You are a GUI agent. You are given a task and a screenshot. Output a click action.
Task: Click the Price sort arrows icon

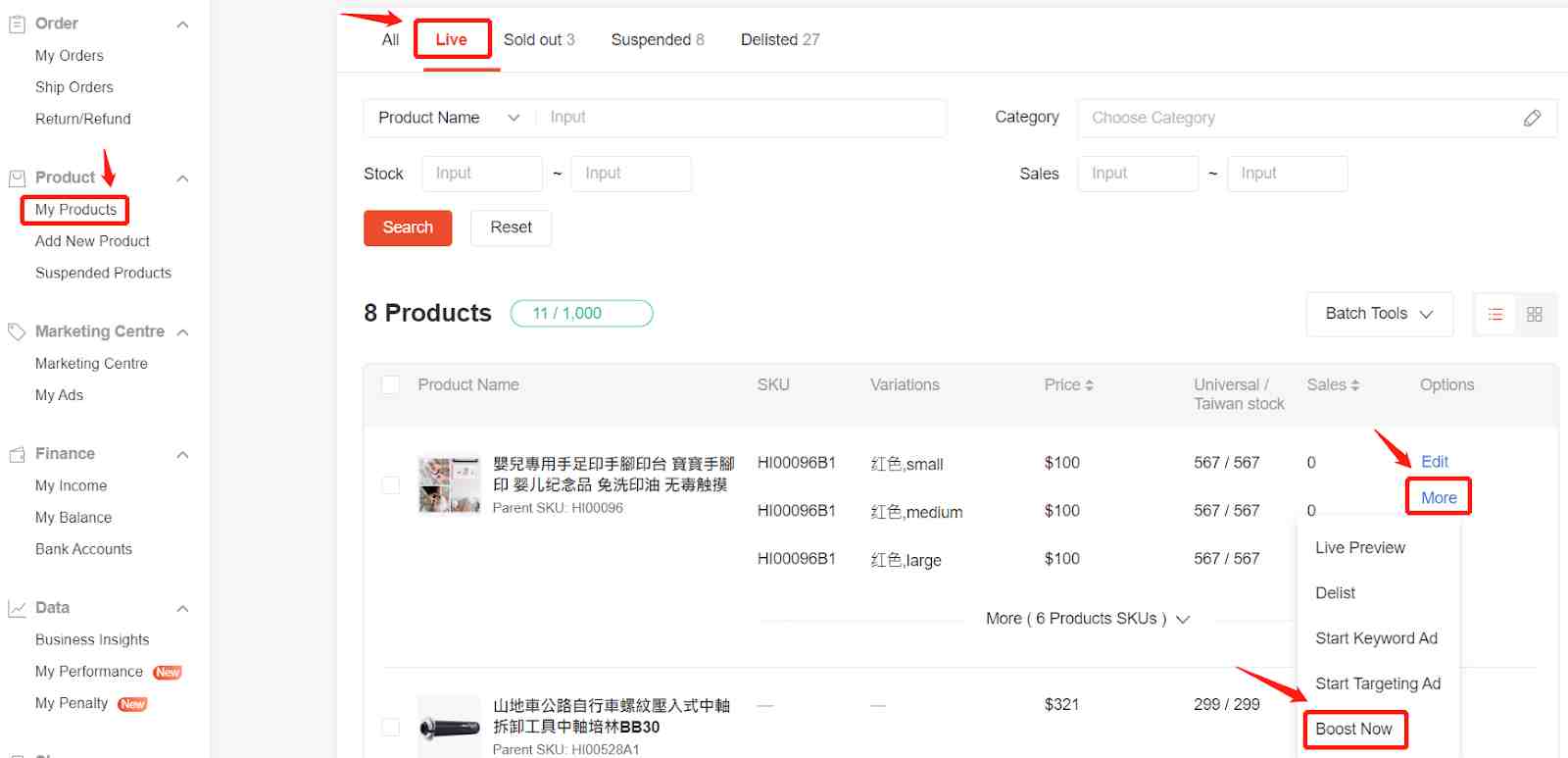point(1089,385)
